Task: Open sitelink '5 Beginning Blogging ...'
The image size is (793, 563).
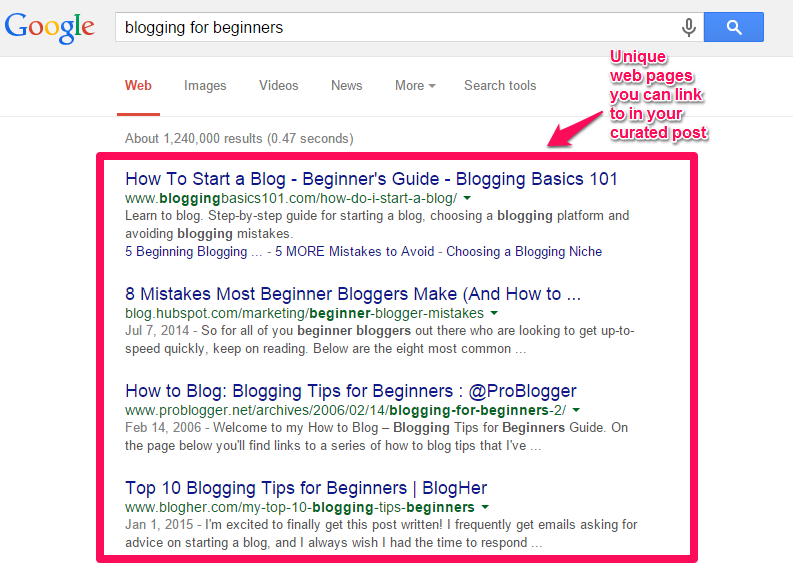Action: (194, 251)
